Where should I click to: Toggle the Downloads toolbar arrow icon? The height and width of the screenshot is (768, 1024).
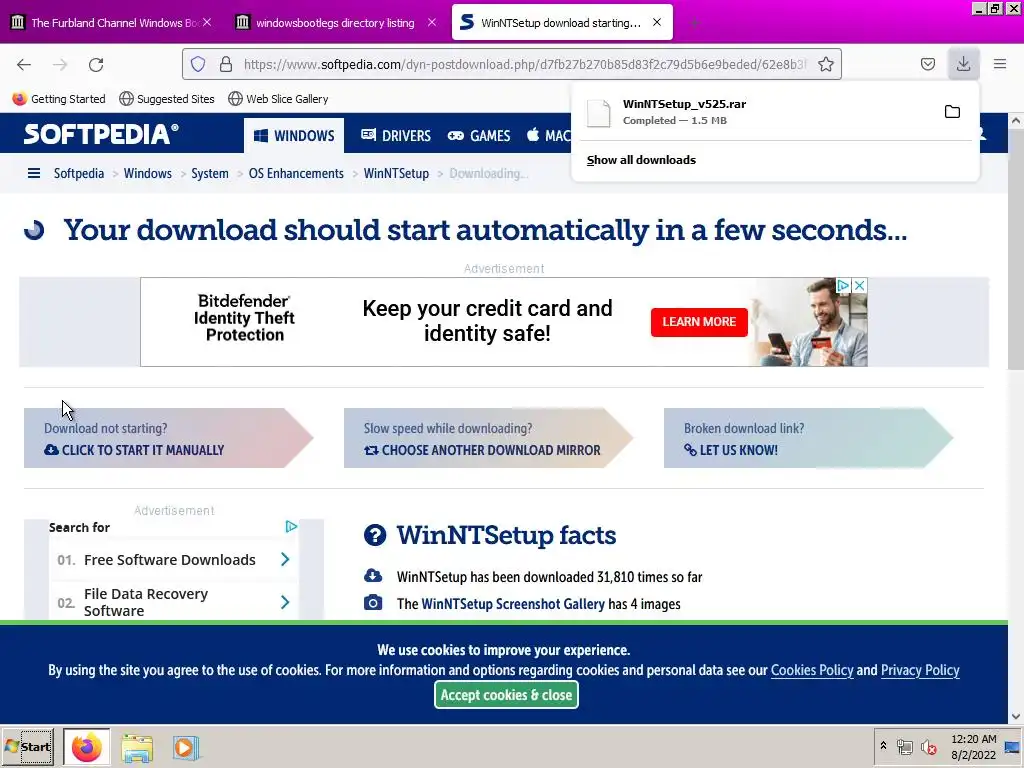[963, 64]
